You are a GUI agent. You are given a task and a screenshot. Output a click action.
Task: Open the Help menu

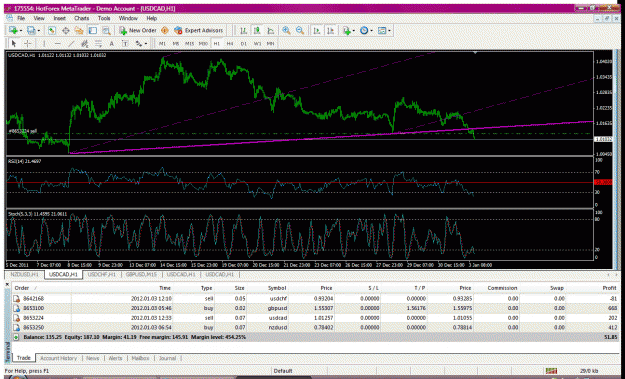coord(151,18)
